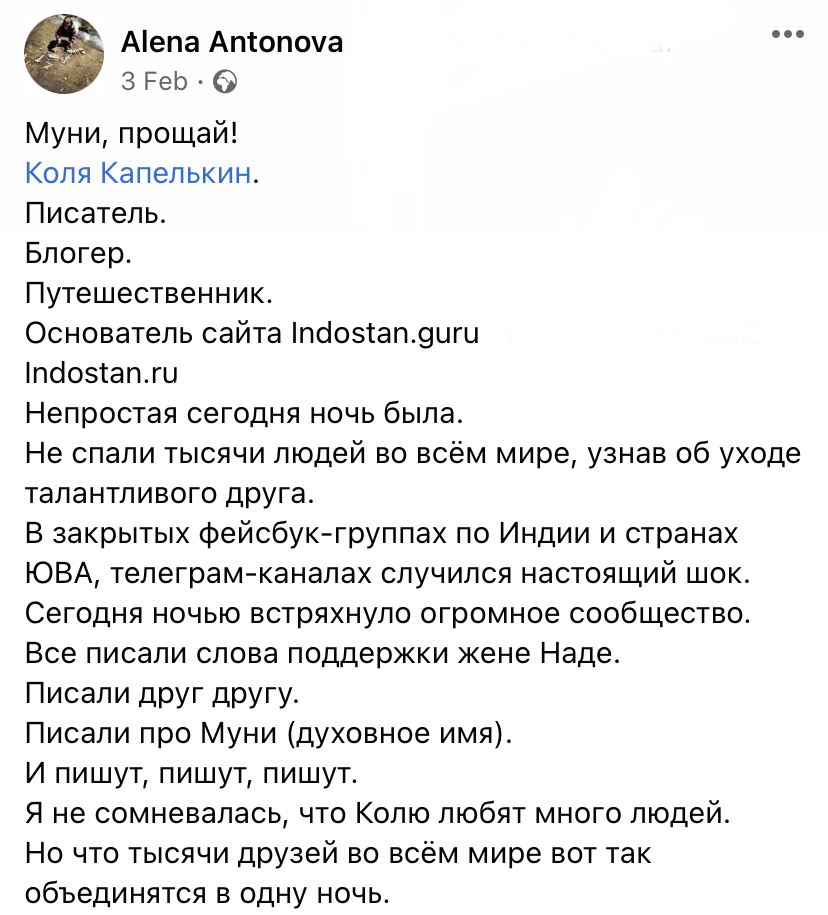Click the words "Основатель сайта"
828x915 pixels.
(152, 334)
